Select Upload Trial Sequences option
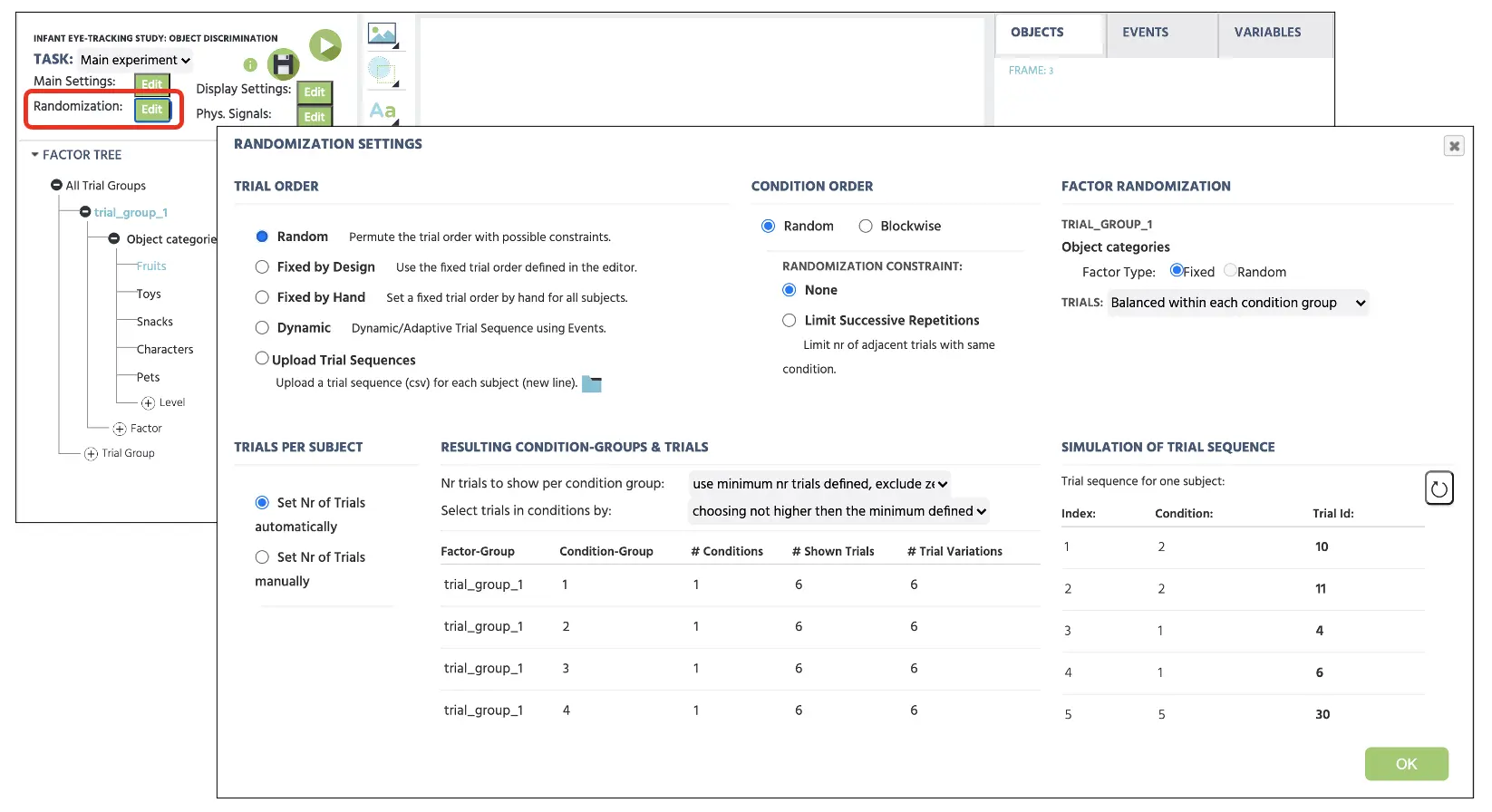This screenshot has height=812, width=1492. (x=262, y=358)
